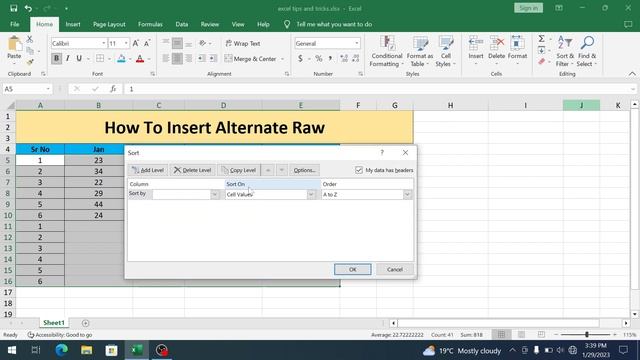Click the Increase Decimal icon

click(x=344, y=59)
